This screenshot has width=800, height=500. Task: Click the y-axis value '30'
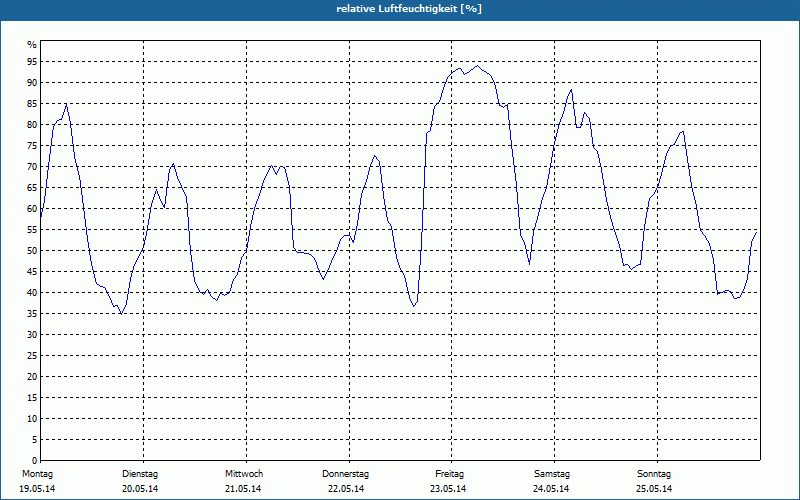pyautogui.click(x=32, y=334)
